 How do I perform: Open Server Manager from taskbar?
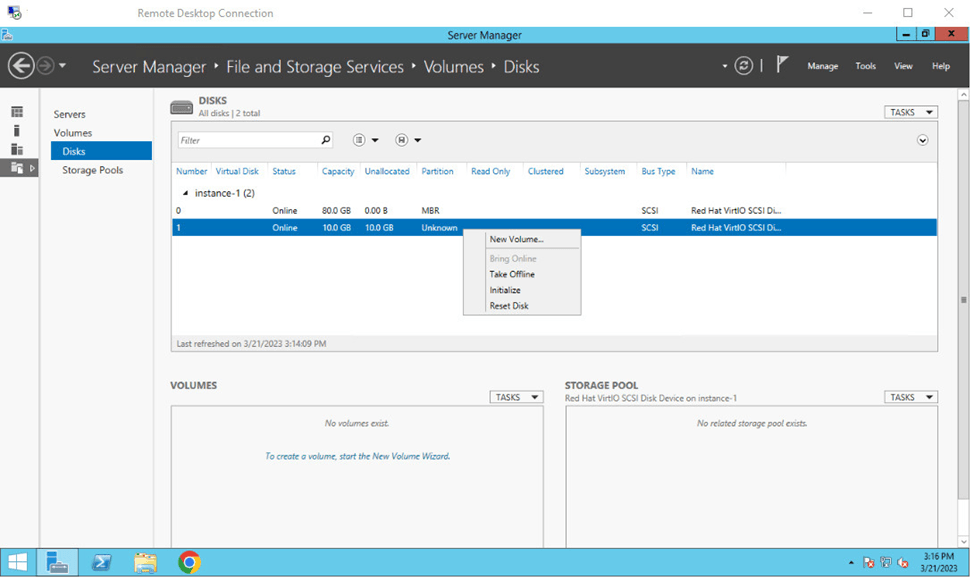57,562
